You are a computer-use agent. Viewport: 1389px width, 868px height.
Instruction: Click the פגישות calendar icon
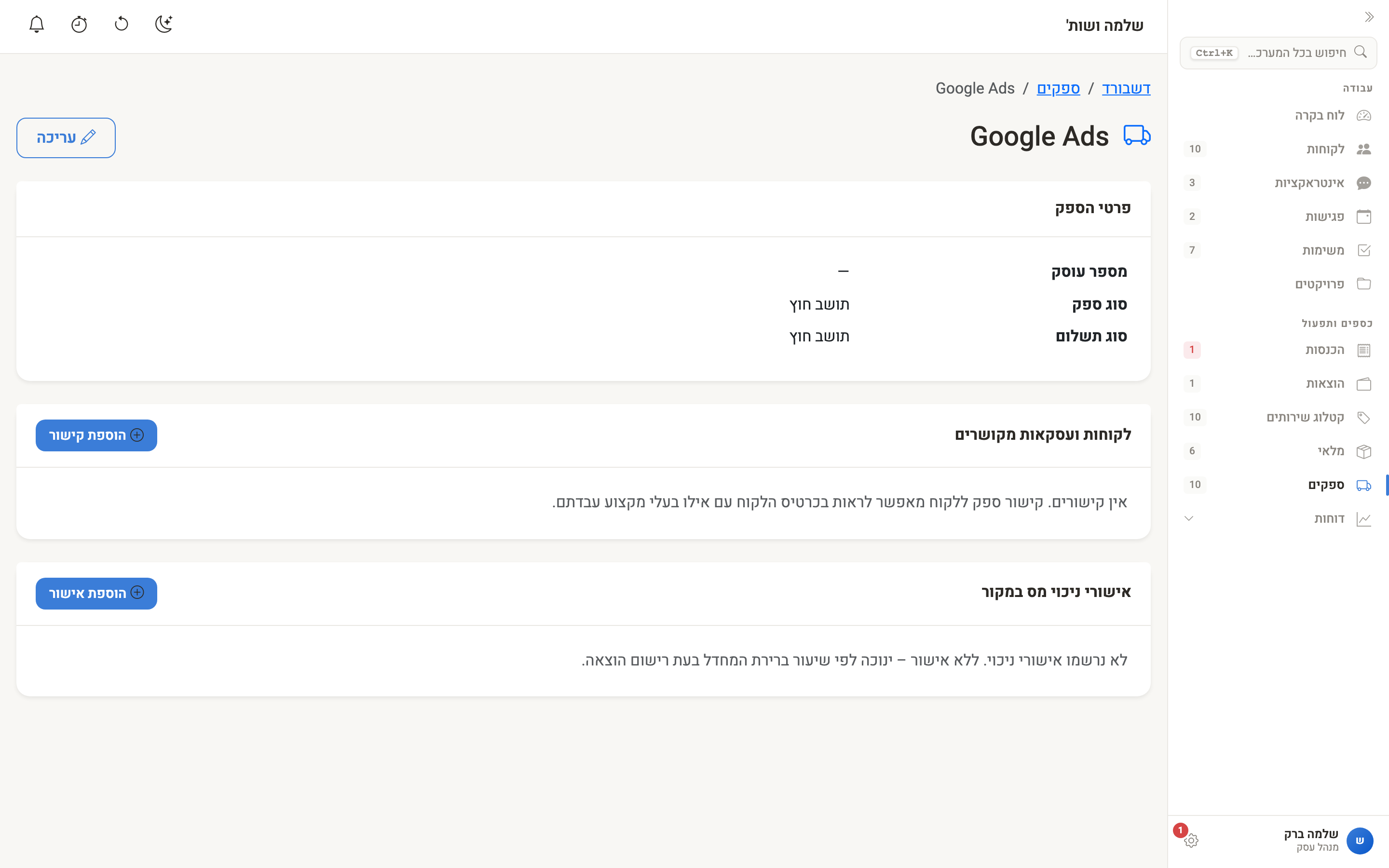(1364, 217)
